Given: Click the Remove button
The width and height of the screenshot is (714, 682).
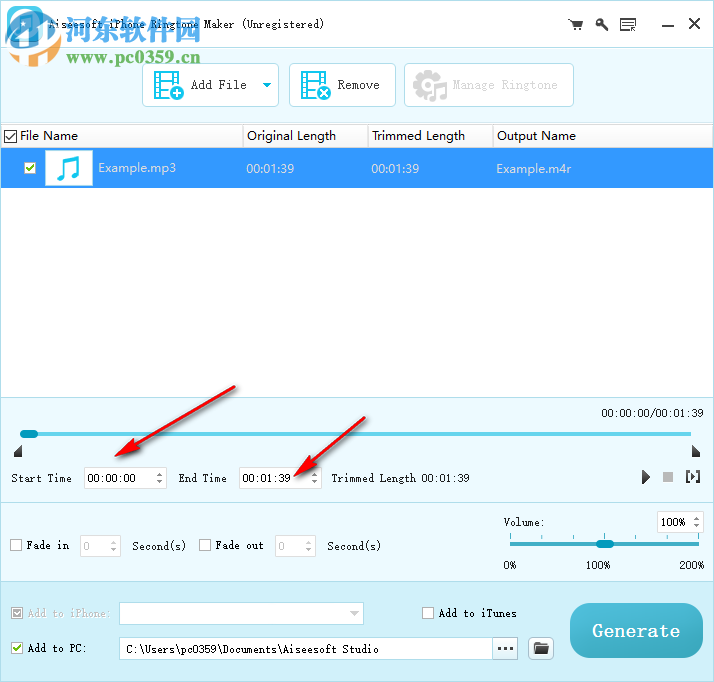Looking at the screenshot, I should click(x=342, y=85).
